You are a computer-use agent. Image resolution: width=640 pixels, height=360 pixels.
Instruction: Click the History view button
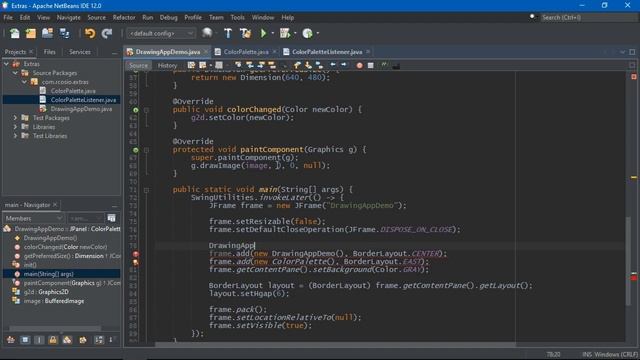167,65
